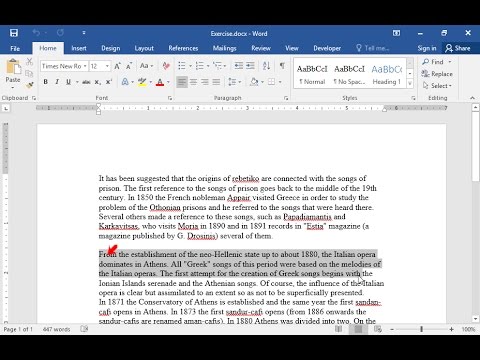This screenshot has width=480, height=360.
Task: Cut the selected text
Action: tap(29, 62)
